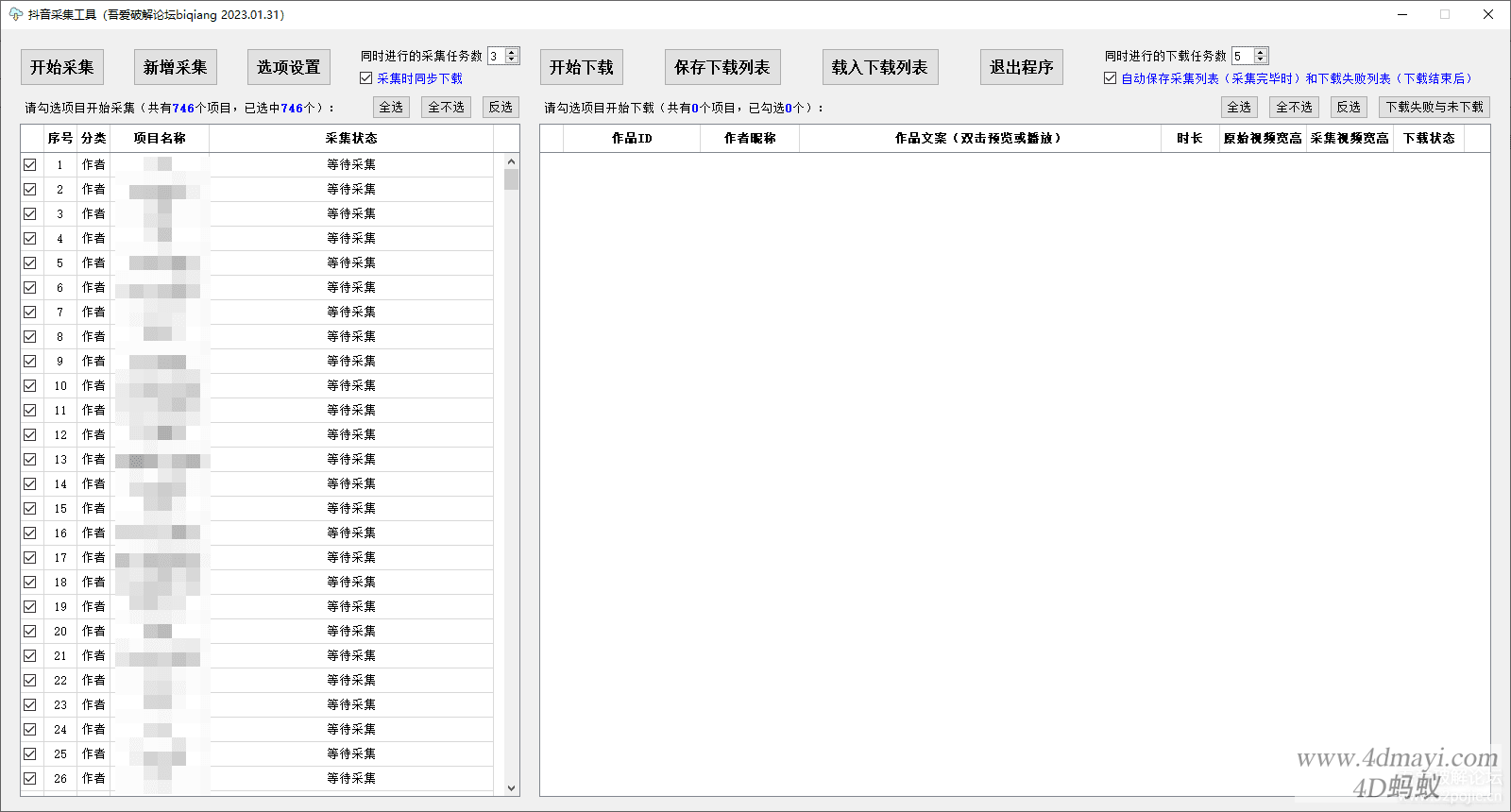Increase the concurrent collection task count
Image resolution: width=1511 pixels, height=812 pixels.
pyautogui.click(x=512, y=53)
